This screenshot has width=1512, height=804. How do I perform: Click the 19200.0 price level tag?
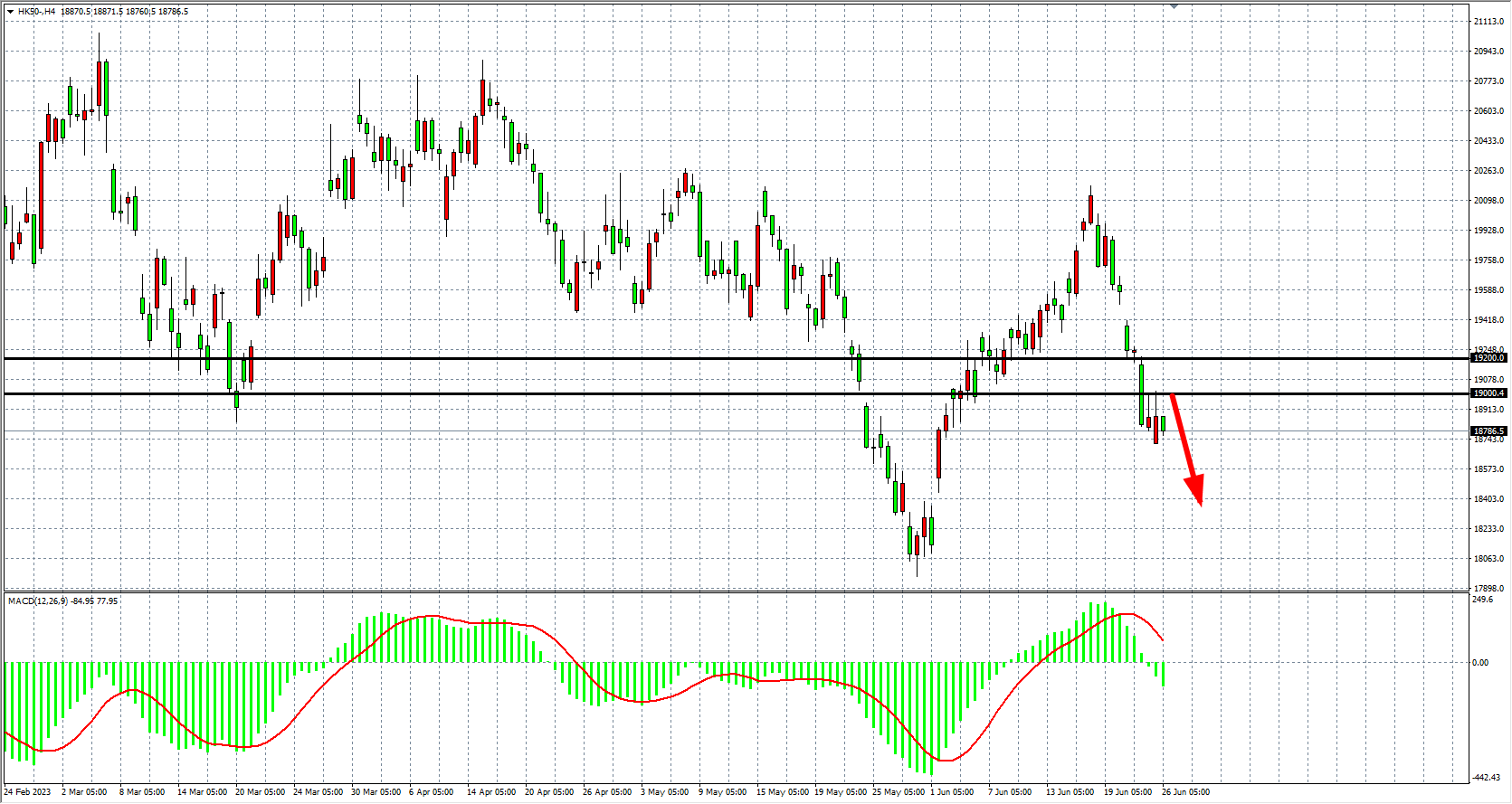coord(1488,358)
